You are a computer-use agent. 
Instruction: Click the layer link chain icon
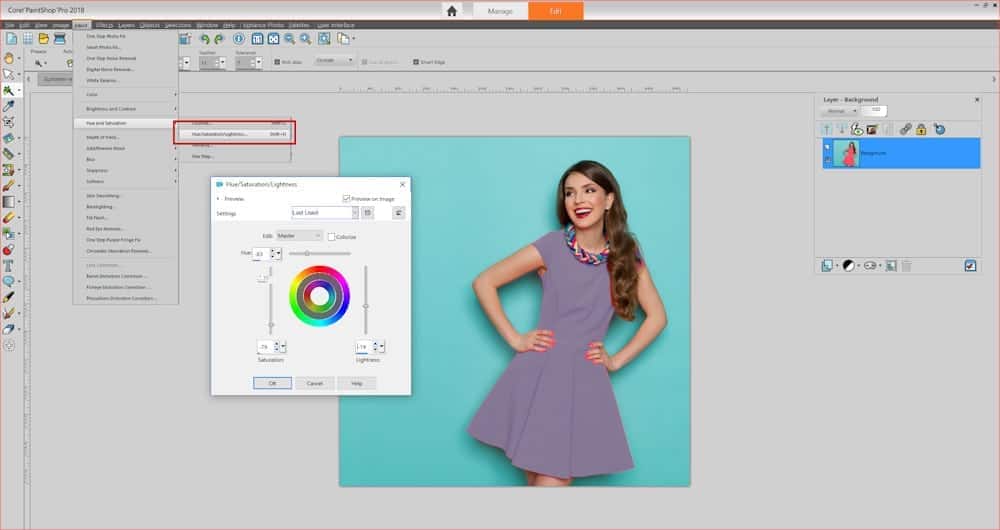[904, 129]
